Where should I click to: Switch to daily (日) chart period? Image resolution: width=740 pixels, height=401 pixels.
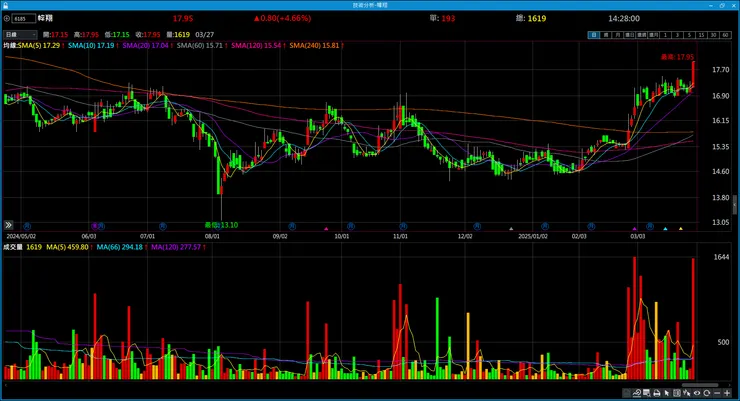[x=594, y=35]
